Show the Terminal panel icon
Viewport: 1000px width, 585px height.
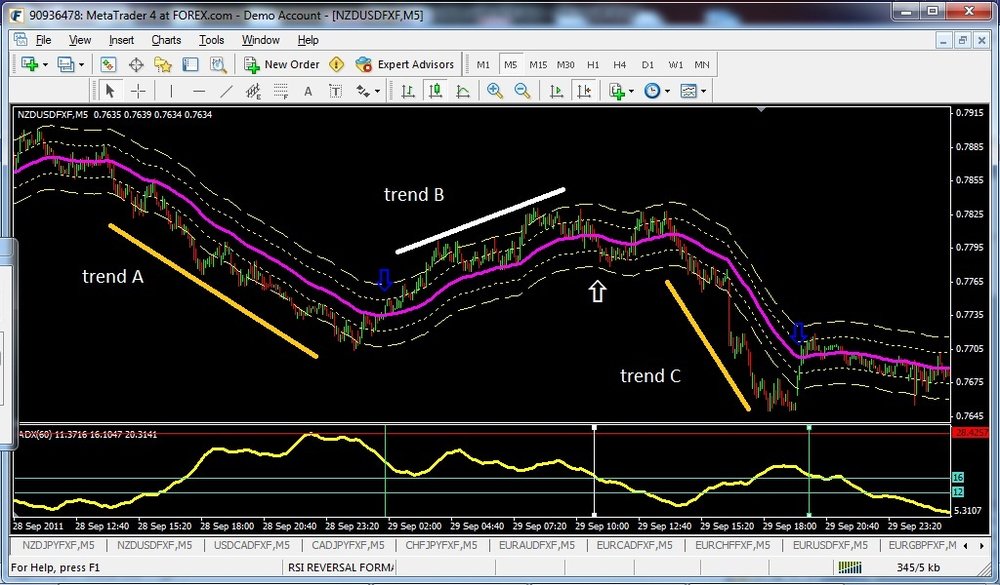[191, 64]
